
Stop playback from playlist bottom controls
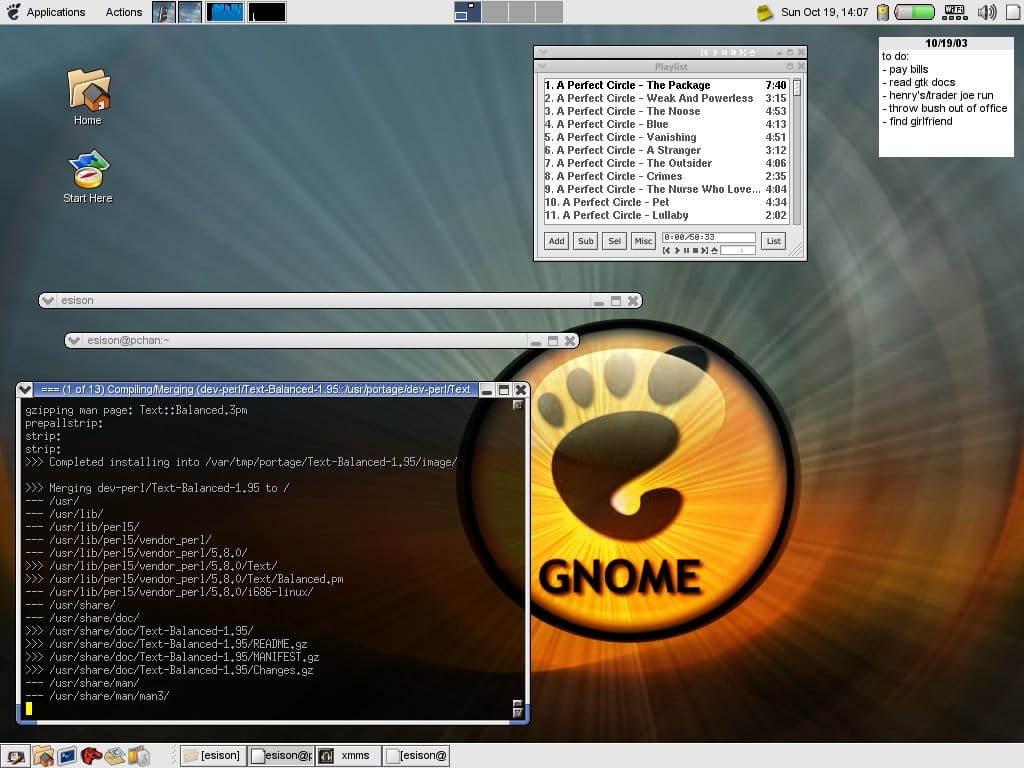pyautogui.click(x=696, y=251)
